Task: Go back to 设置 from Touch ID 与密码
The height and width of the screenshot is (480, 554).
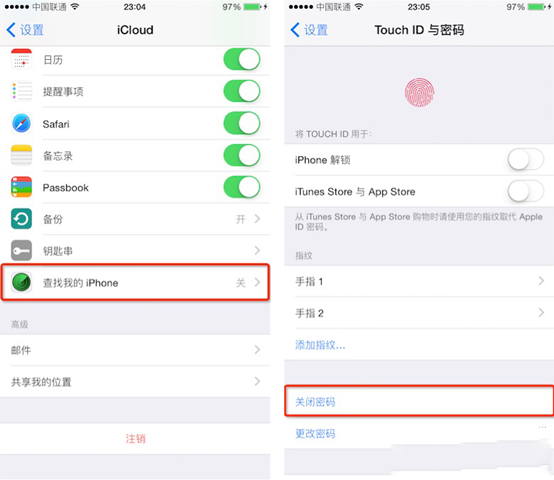Action: click(x=309, y=30)
